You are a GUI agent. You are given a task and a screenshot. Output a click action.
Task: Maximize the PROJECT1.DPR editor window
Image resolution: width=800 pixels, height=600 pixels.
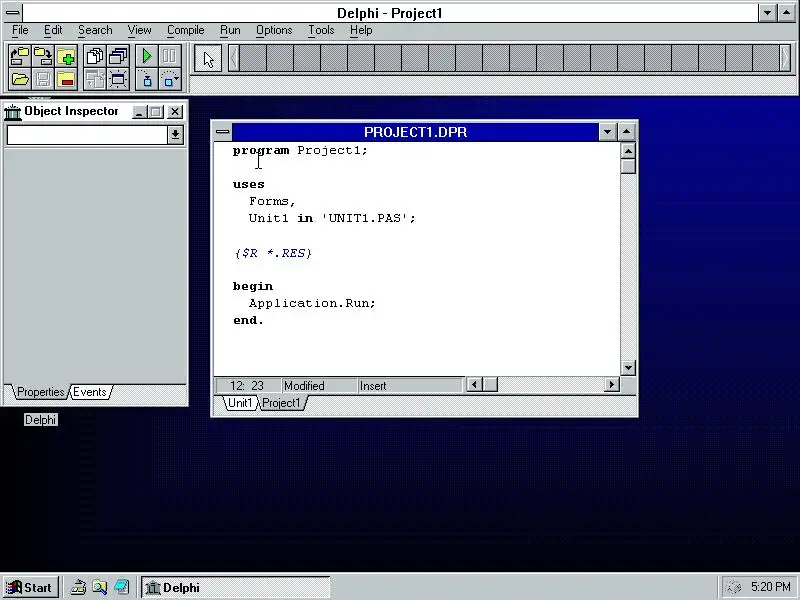pyautogui.click(x=627, y=132)
